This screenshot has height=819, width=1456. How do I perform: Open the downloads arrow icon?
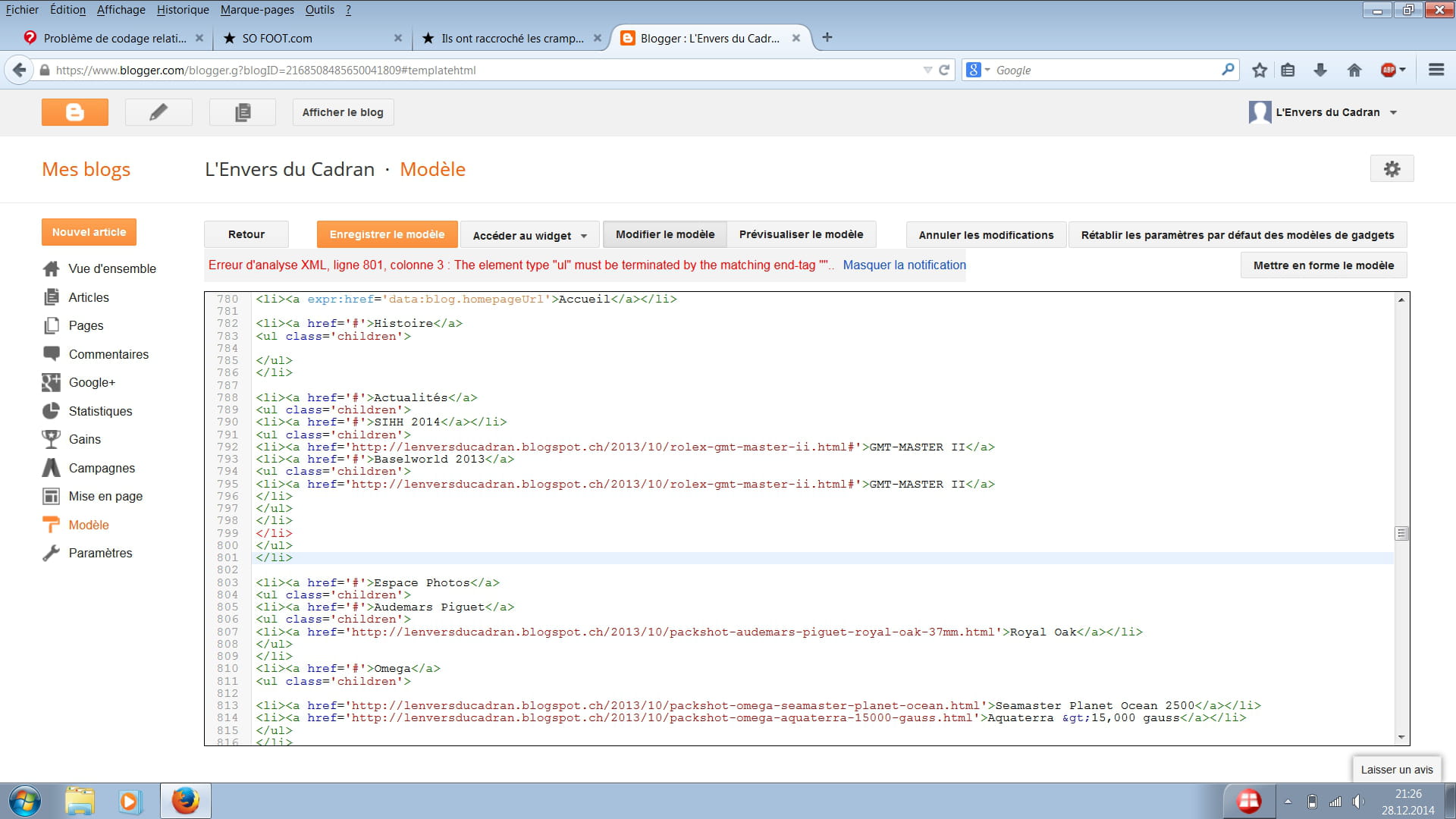point(1320,70)
